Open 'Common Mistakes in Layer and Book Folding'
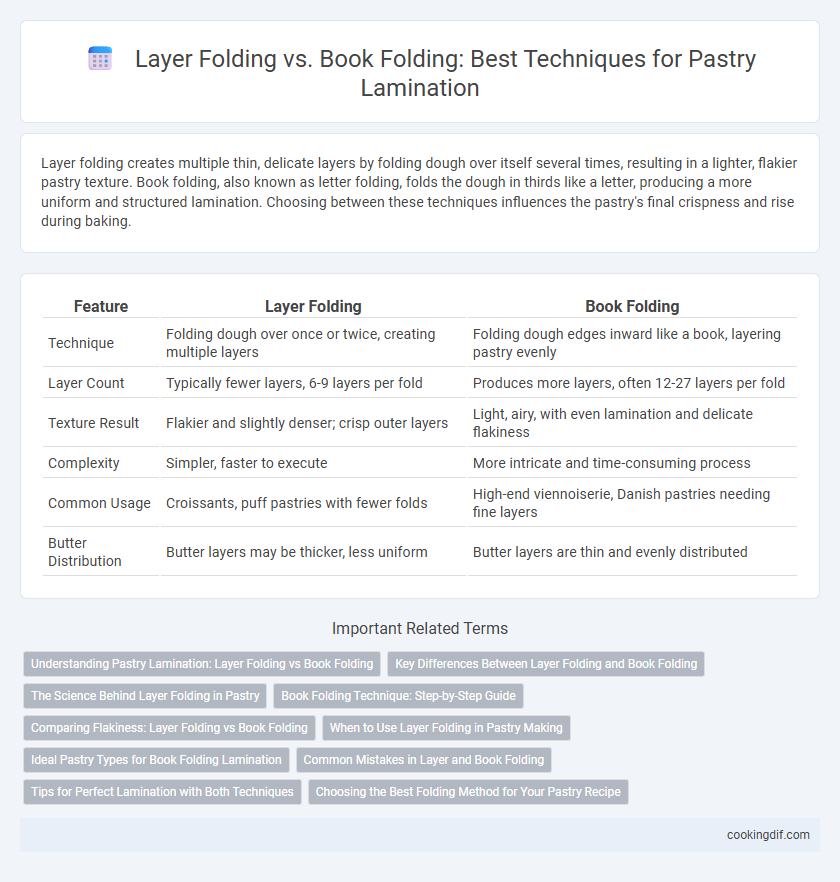The image size is (840, 882). coord(424,760)
